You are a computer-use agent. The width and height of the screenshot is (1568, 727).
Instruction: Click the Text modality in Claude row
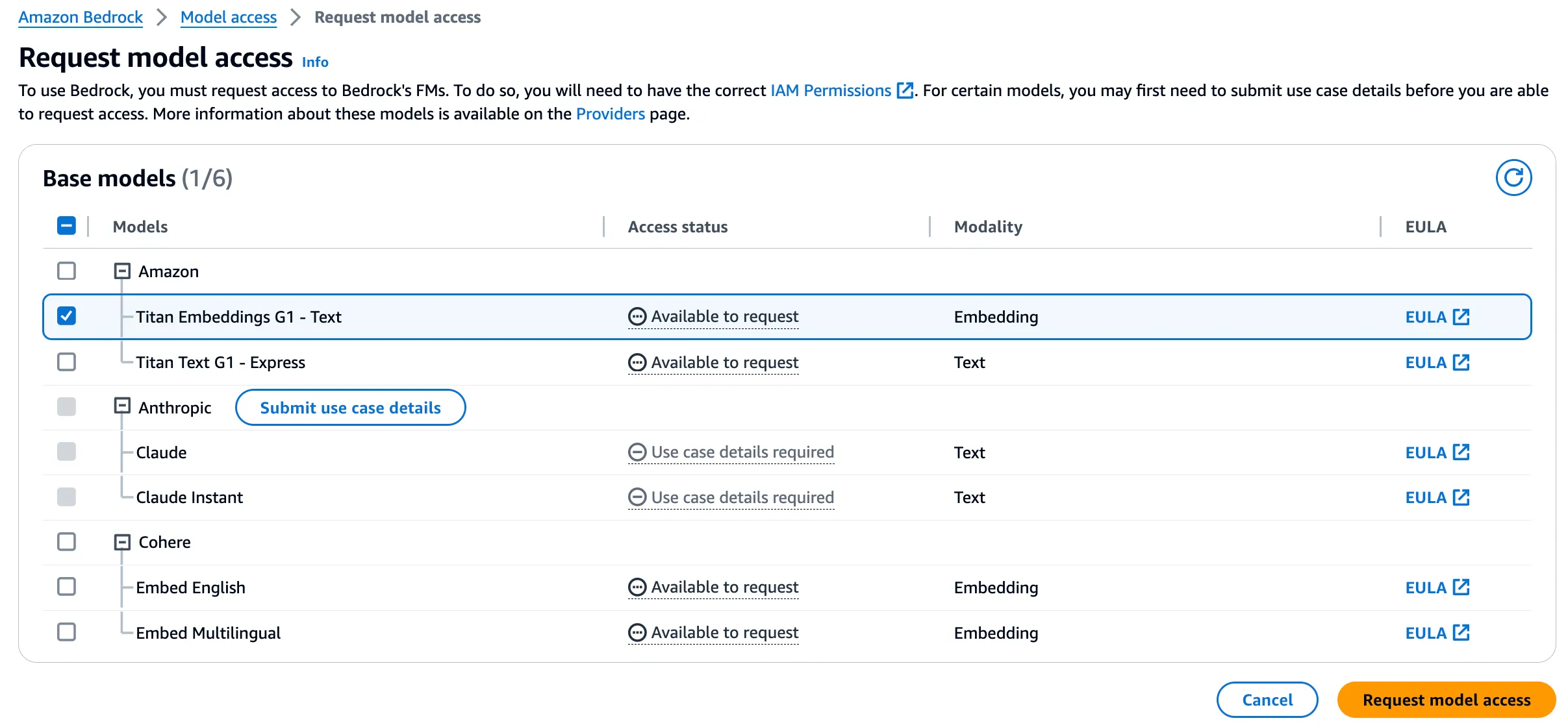(969, 452)
